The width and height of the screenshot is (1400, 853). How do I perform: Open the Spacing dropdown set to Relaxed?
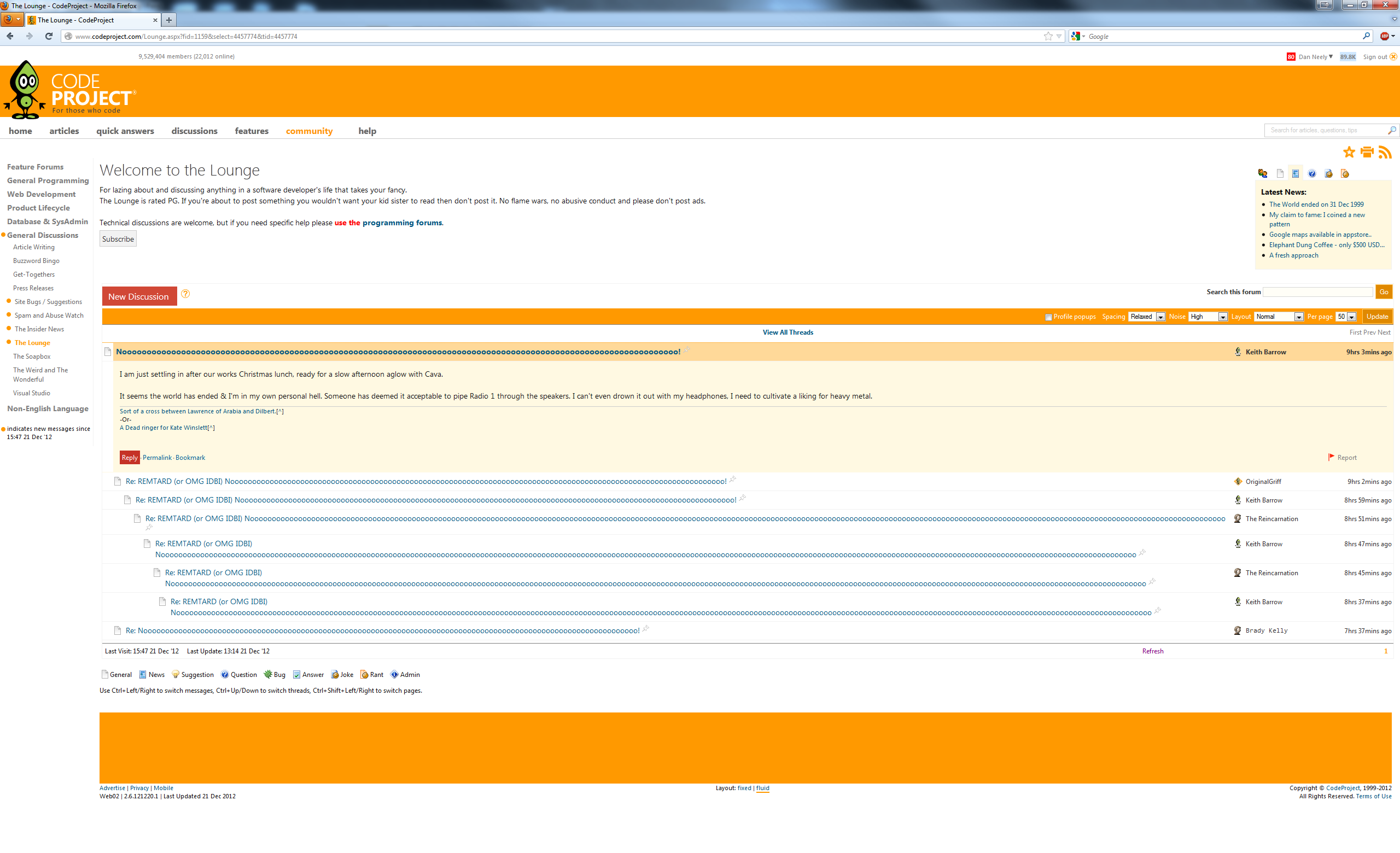1147,317
